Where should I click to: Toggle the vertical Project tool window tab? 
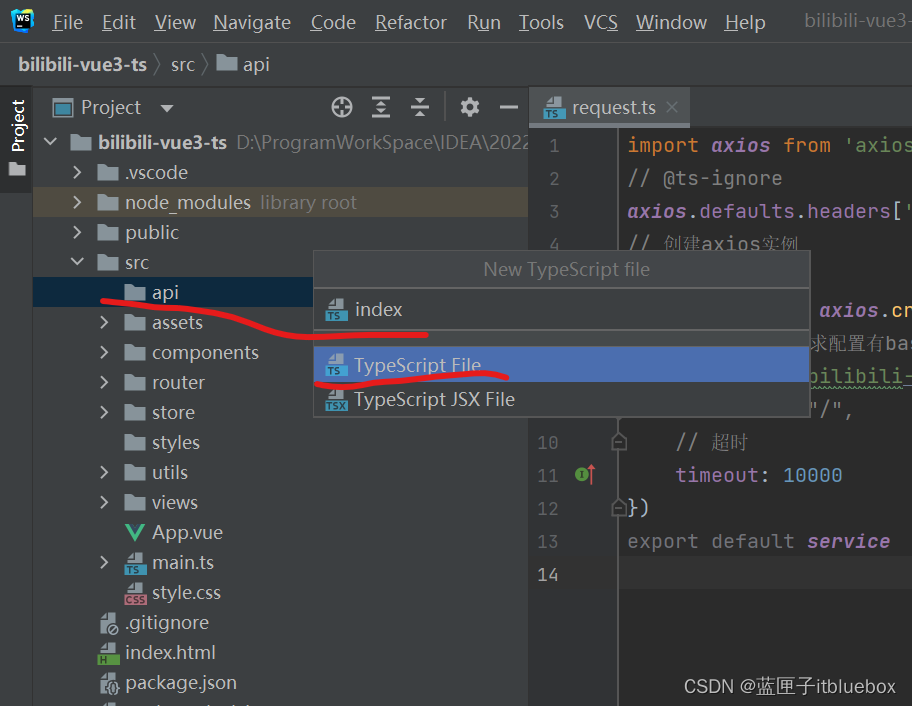click(17, 138)
